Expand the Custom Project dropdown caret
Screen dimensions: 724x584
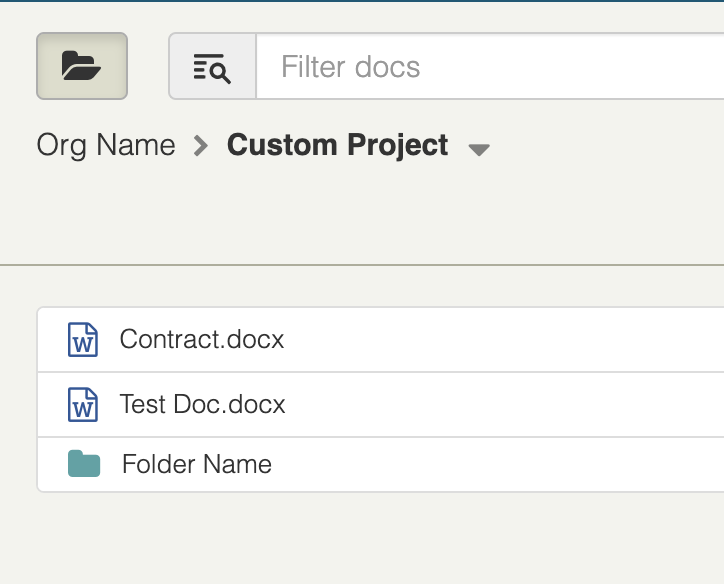[479, 150]
